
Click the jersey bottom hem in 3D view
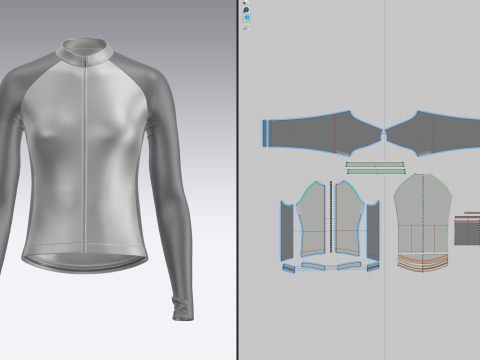point(85,258)
